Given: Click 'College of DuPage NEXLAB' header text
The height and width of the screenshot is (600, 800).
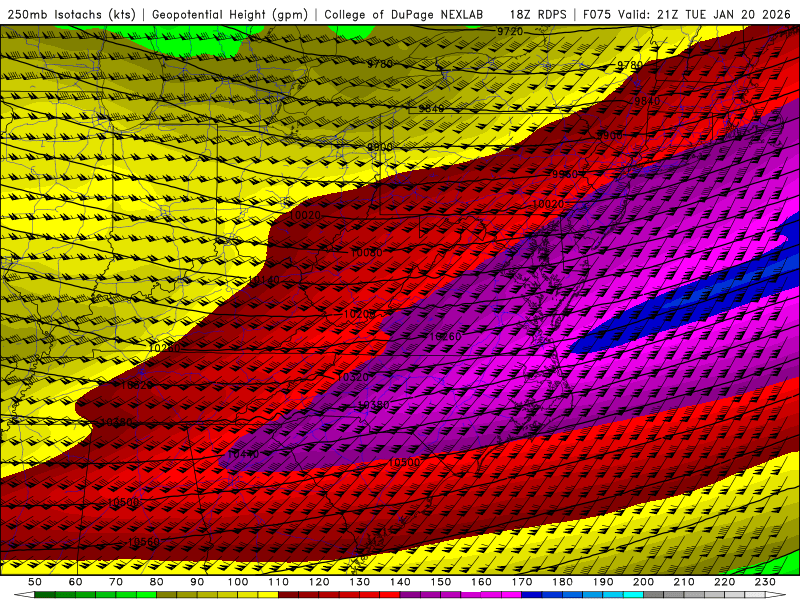Looking at the screenshot, I should click(x=403, y=14).
